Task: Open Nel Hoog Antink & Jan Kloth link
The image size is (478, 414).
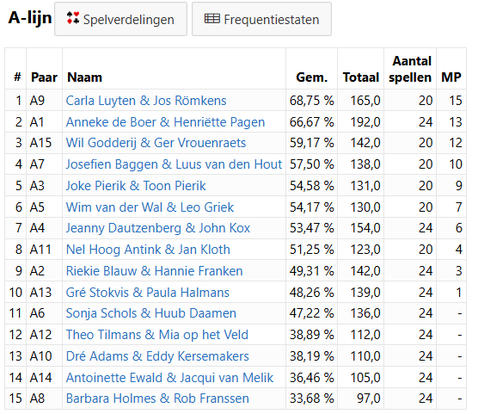Action: point(148,249)
